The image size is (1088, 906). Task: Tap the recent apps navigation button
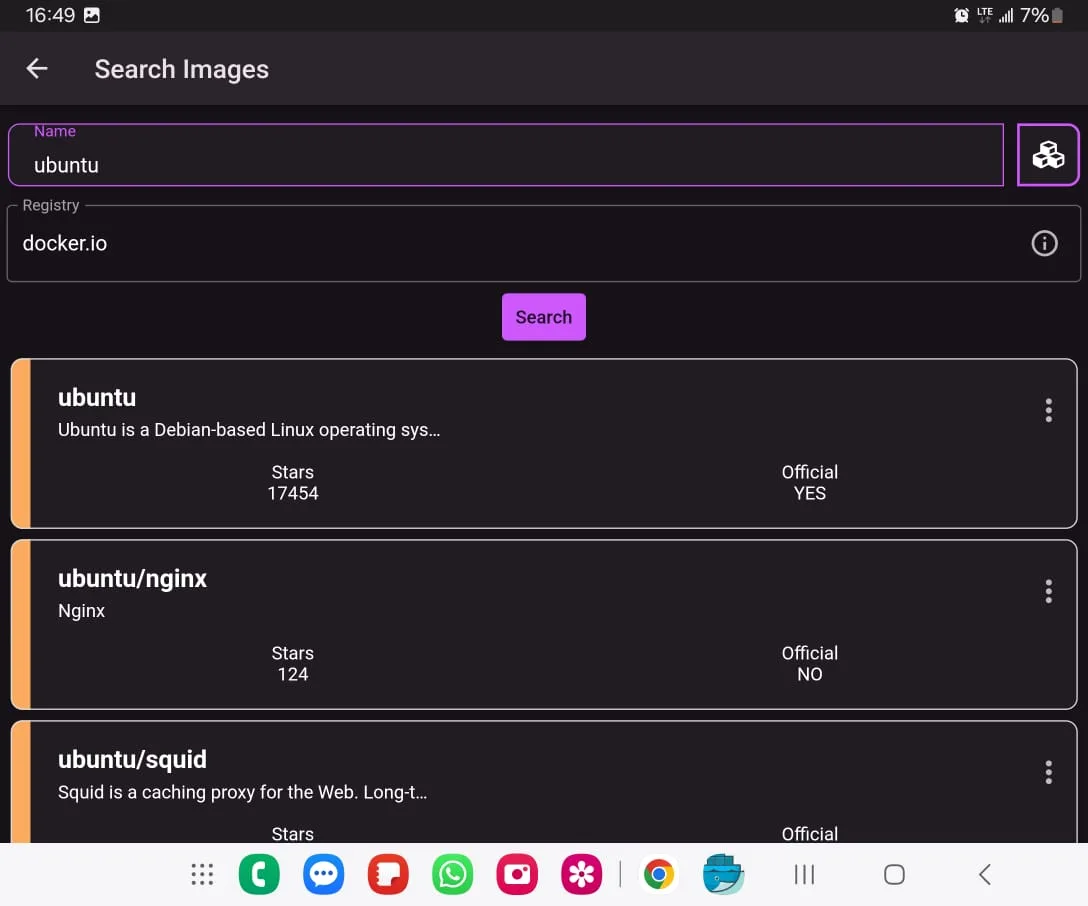[804, 874]
